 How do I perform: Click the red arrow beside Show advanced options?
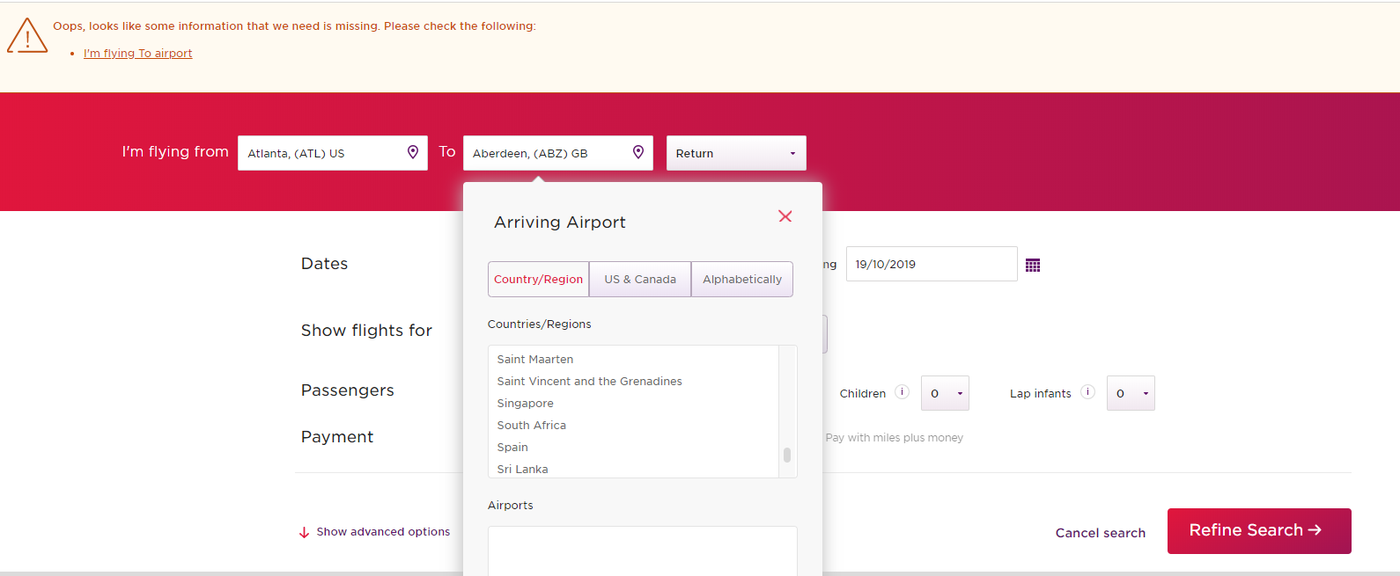click(x=303, y=532)
